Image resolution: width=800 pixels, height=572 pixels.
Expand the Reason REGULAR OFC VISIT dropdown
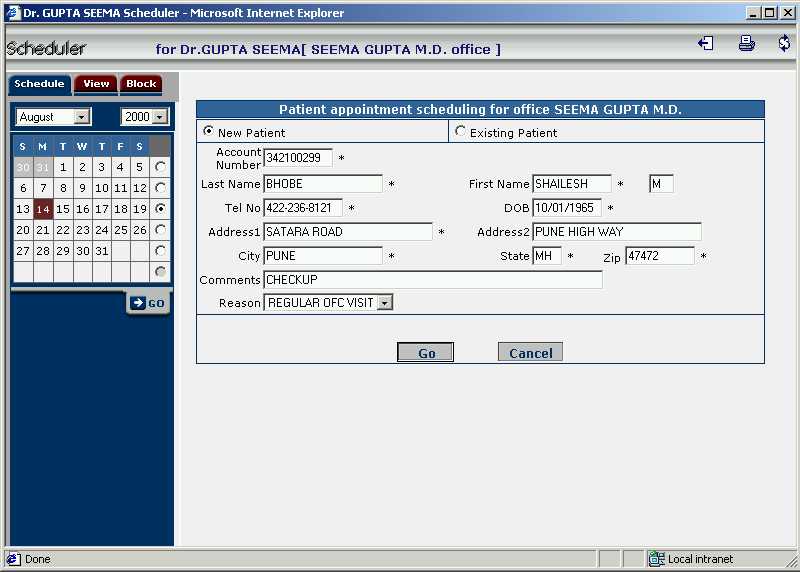click(385, 303)
